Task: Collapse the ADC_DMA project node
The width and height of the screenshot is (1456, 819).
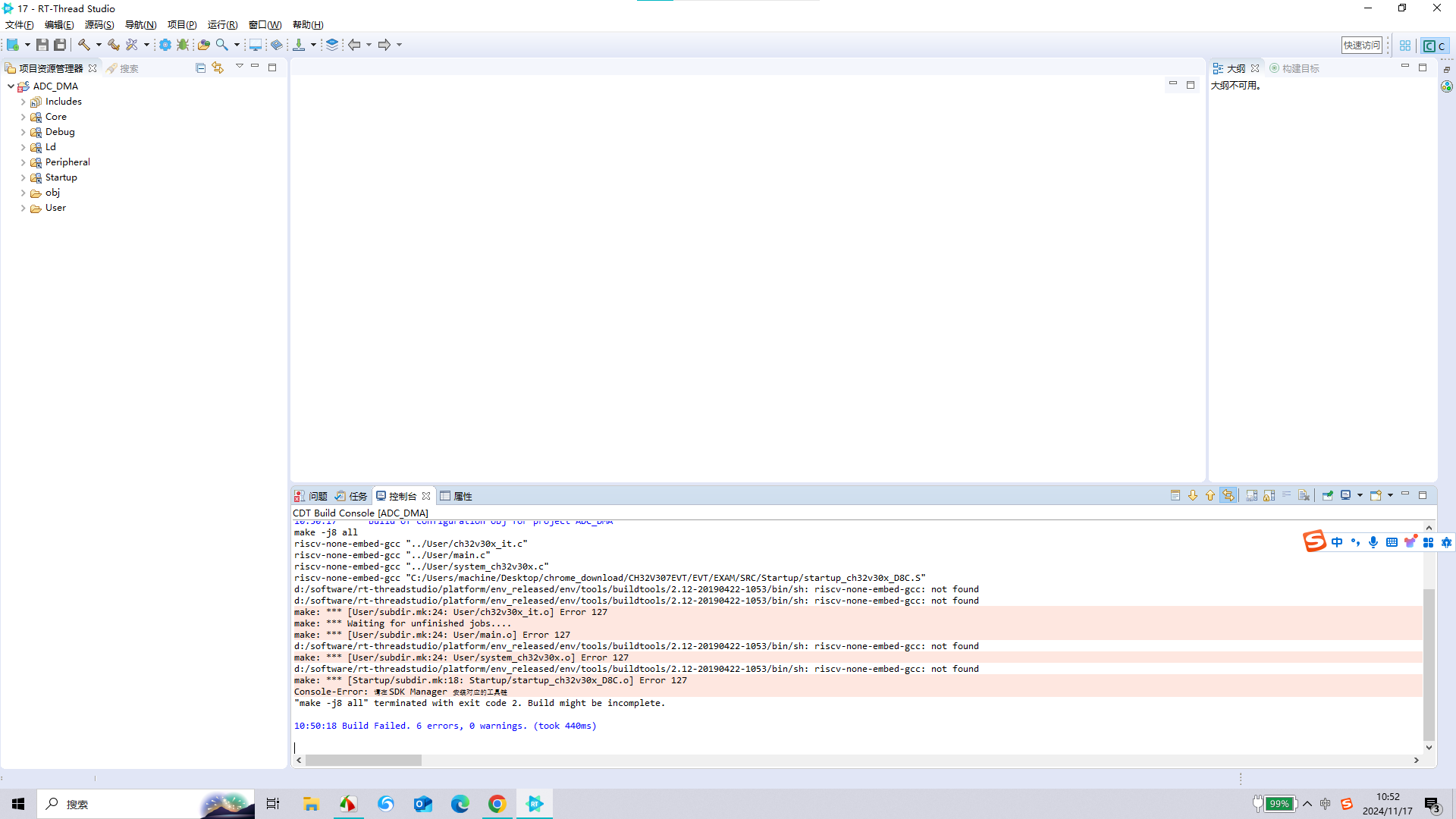Action: click(11, 86)
